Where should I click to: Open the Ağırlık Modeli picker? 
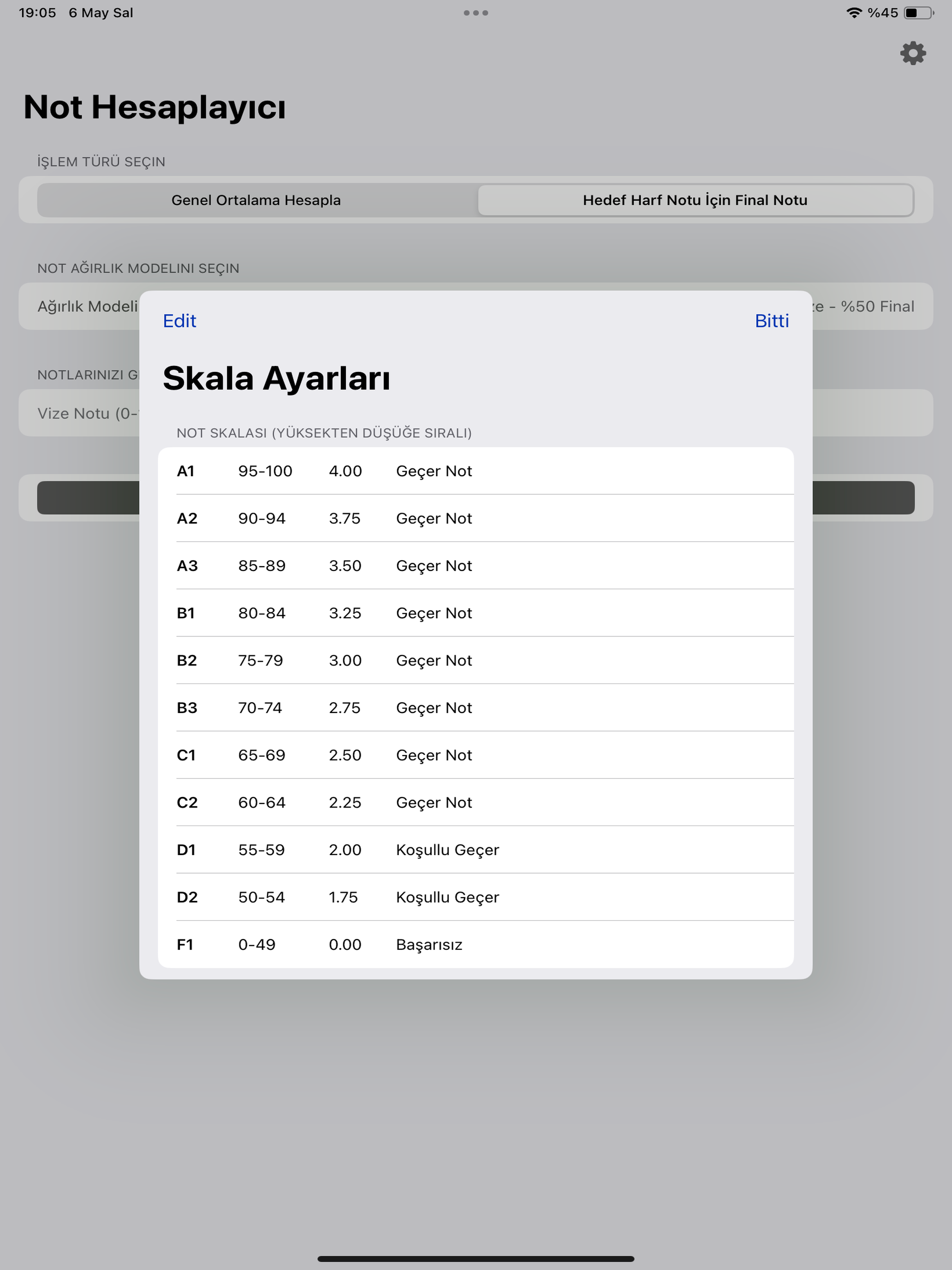476,306
